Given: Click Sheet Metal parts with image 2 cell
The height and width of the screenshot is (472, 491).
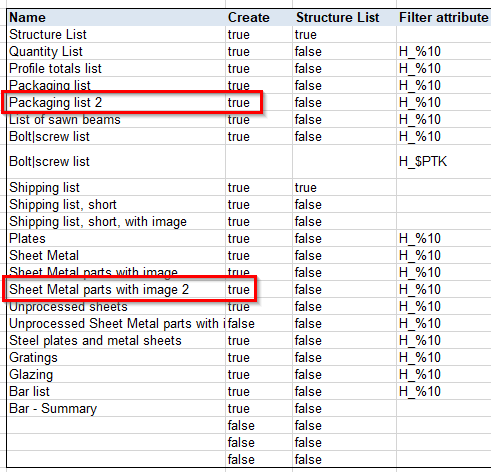Looking at the screenshot, I should [x=116, y=289].
